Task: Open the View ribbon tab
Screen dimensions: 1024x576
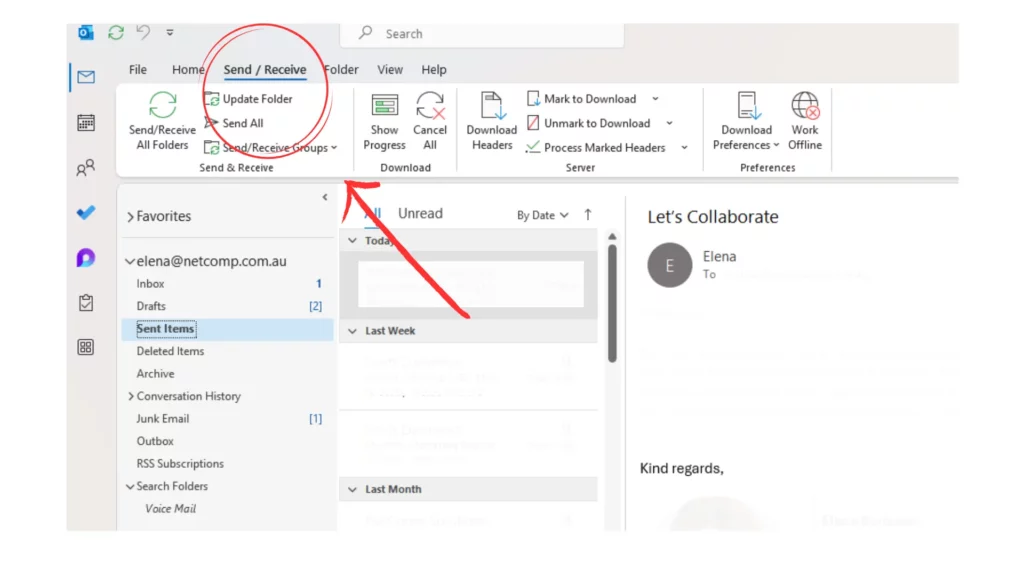Action: tap(389, 69)
